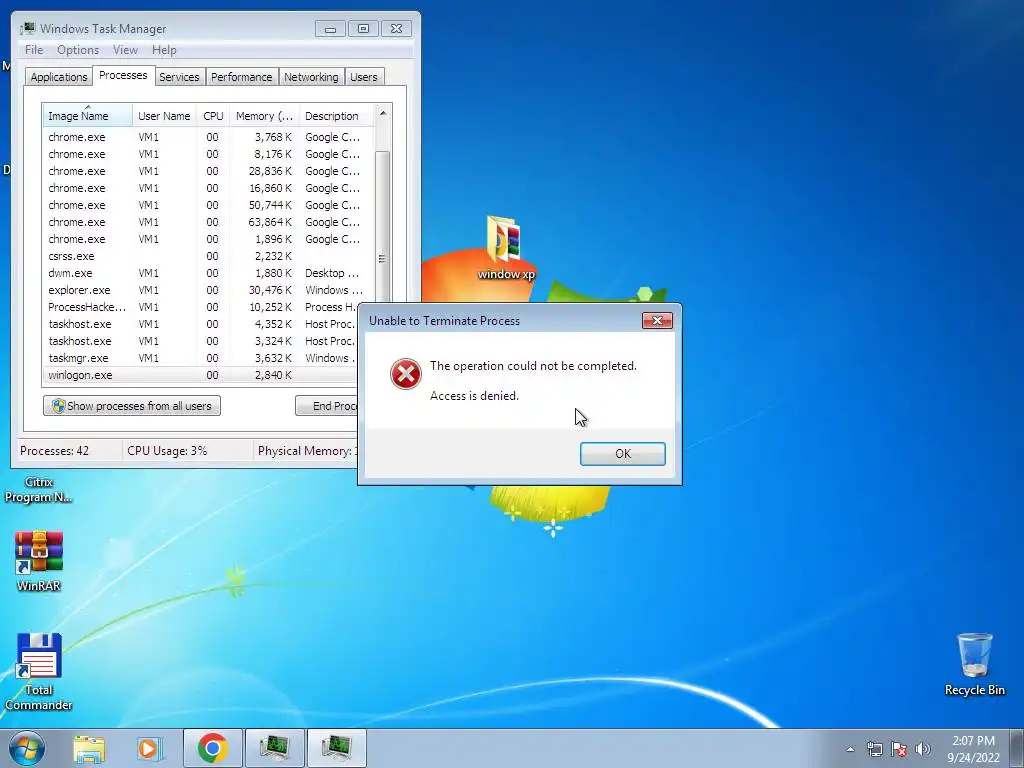Viewport: 1024px width, 768px height.
Task: Select chrome.exe row using 3,768 K
Action: (208, 137)
